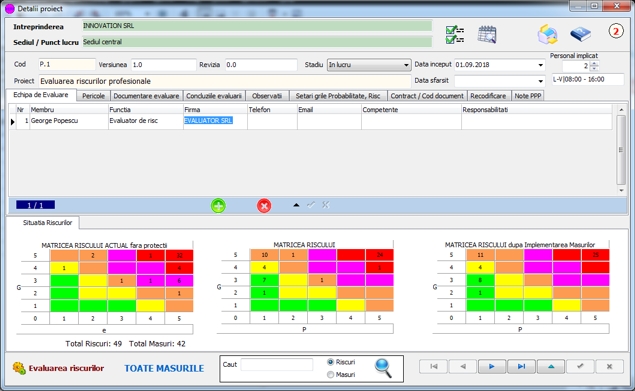
Task: Click TOATE MASURILE link
Action: [x=164, y=368]
